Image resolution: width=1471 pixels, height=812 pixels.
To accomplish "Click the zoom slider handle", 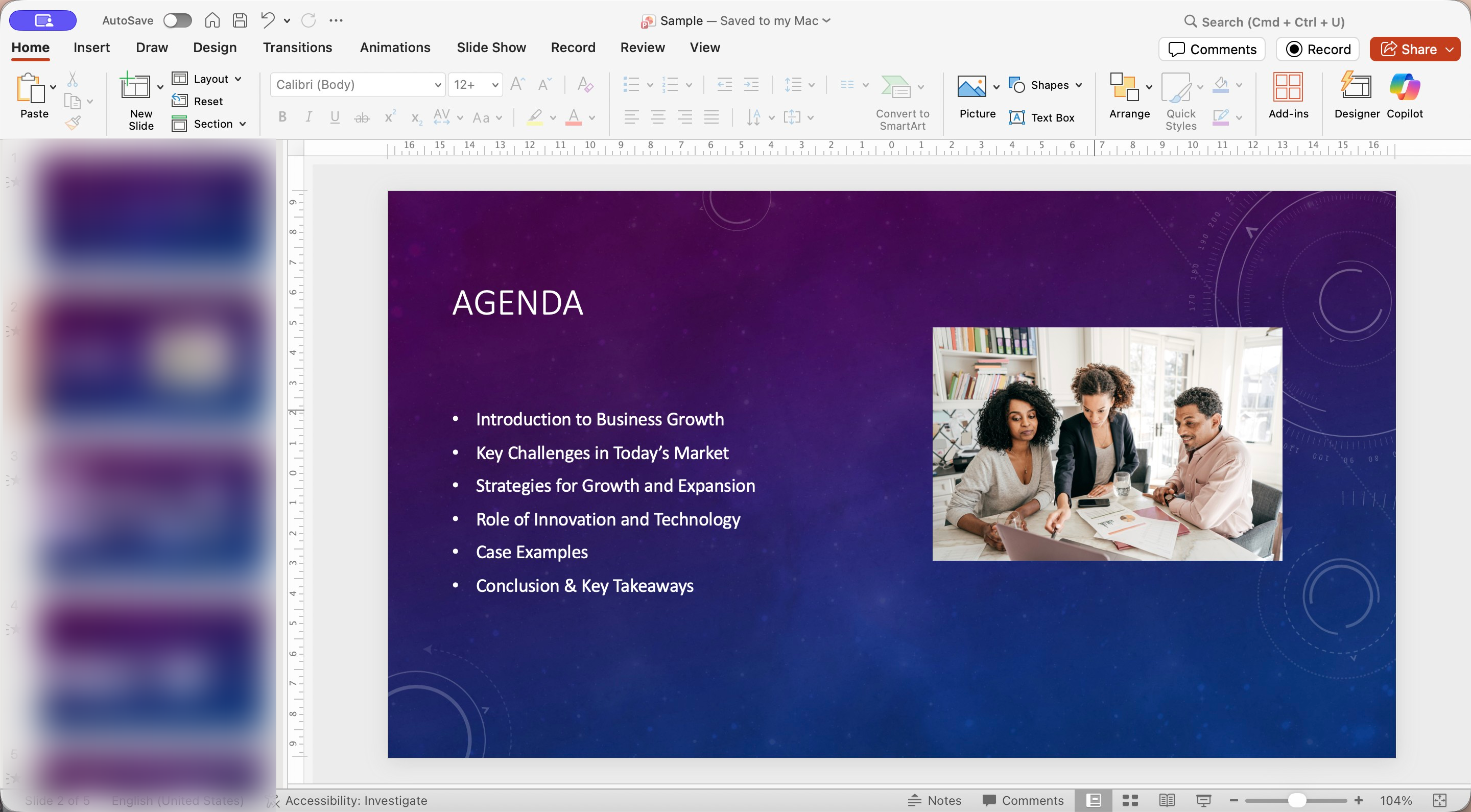I will (1296, 800).
